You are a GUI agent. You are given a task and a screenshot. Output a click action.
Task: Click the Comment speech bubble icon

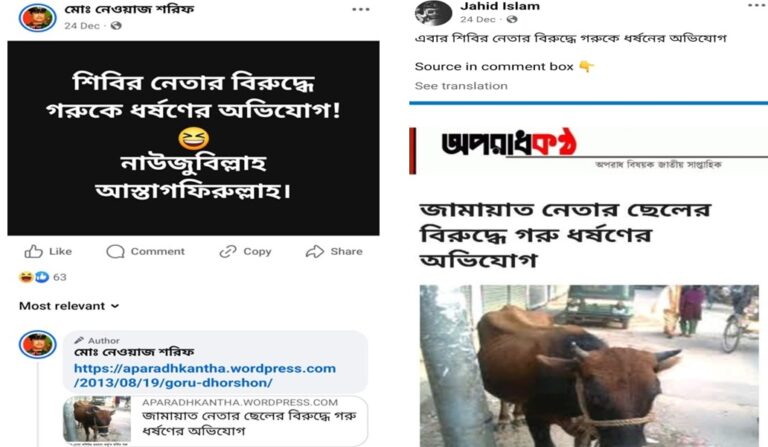tap(115, 252)
